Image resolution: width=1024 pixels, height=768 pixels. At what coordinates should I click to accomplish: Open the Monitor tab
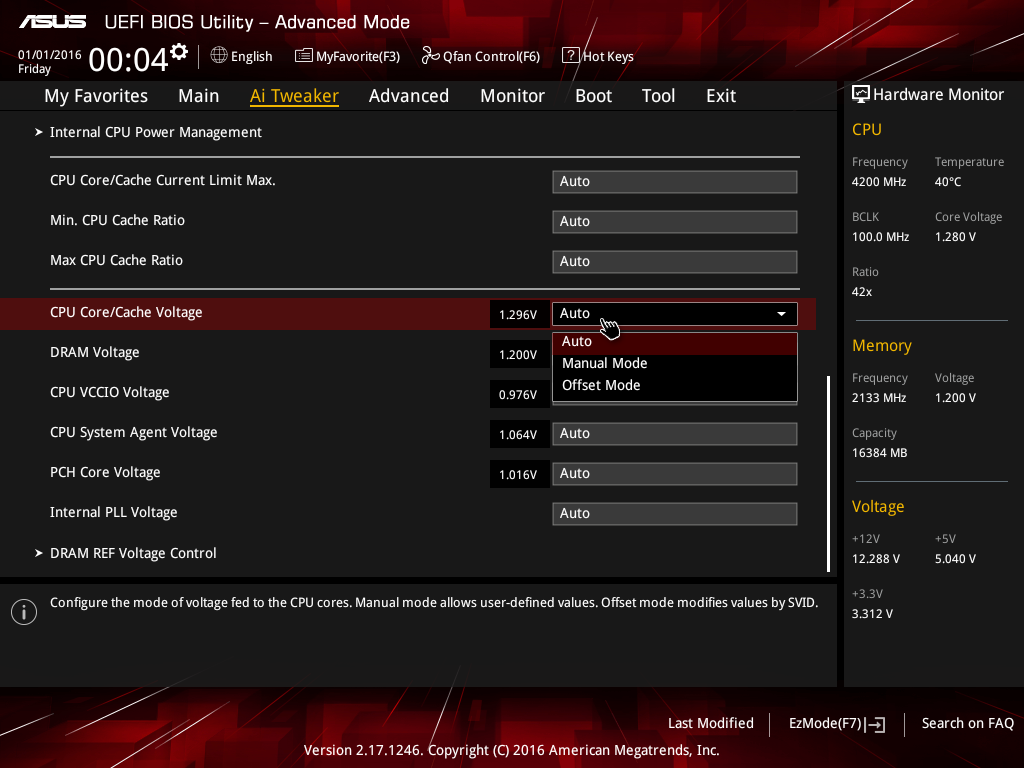(x=512, y=96)
